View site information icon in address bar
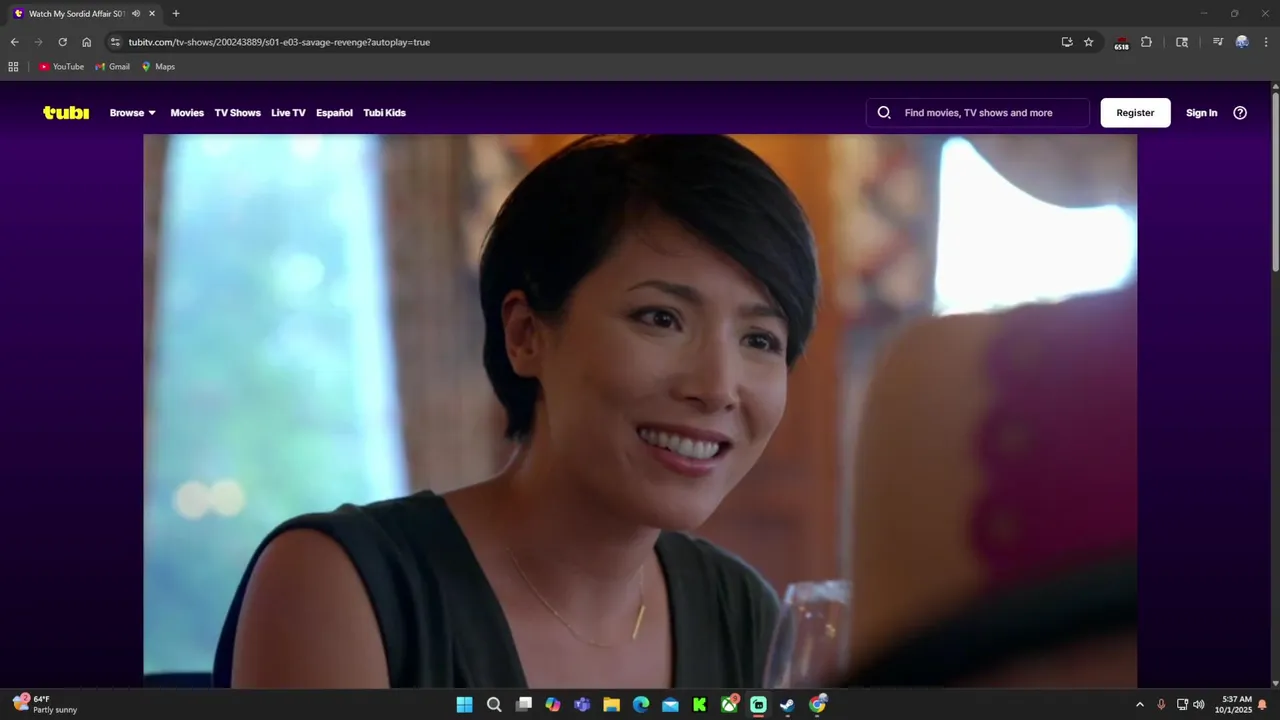This screenshot has width=1280, height=720. [115, 42]
